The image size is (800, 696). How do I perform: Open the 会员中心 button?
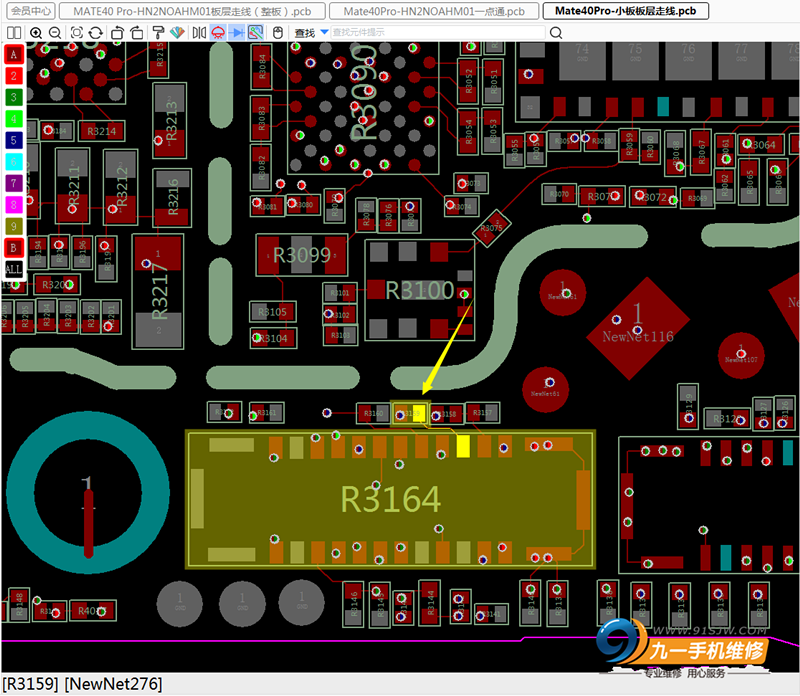(31, 11)
